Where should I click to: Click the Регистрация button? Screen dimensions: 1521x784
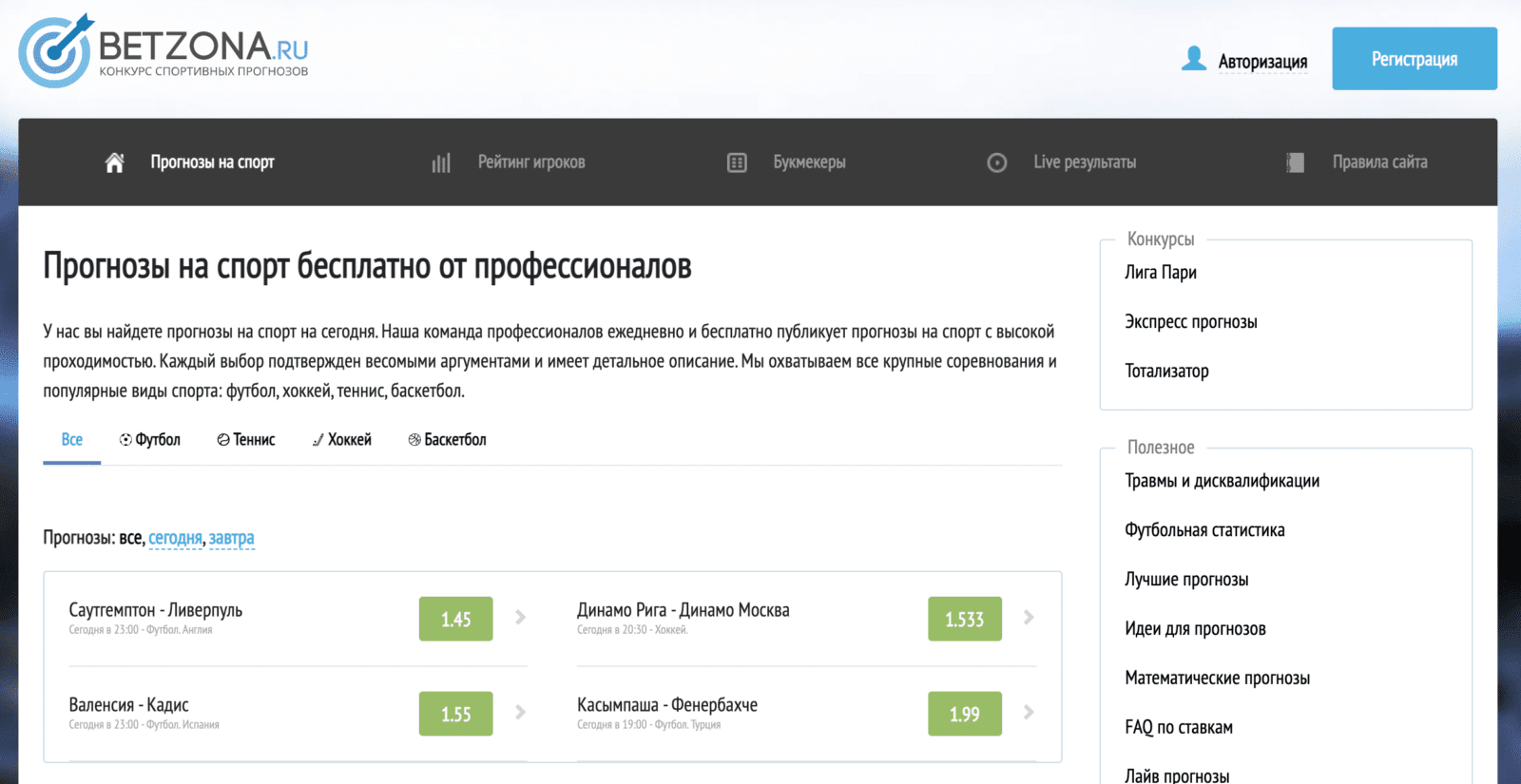pos(1415,59)
